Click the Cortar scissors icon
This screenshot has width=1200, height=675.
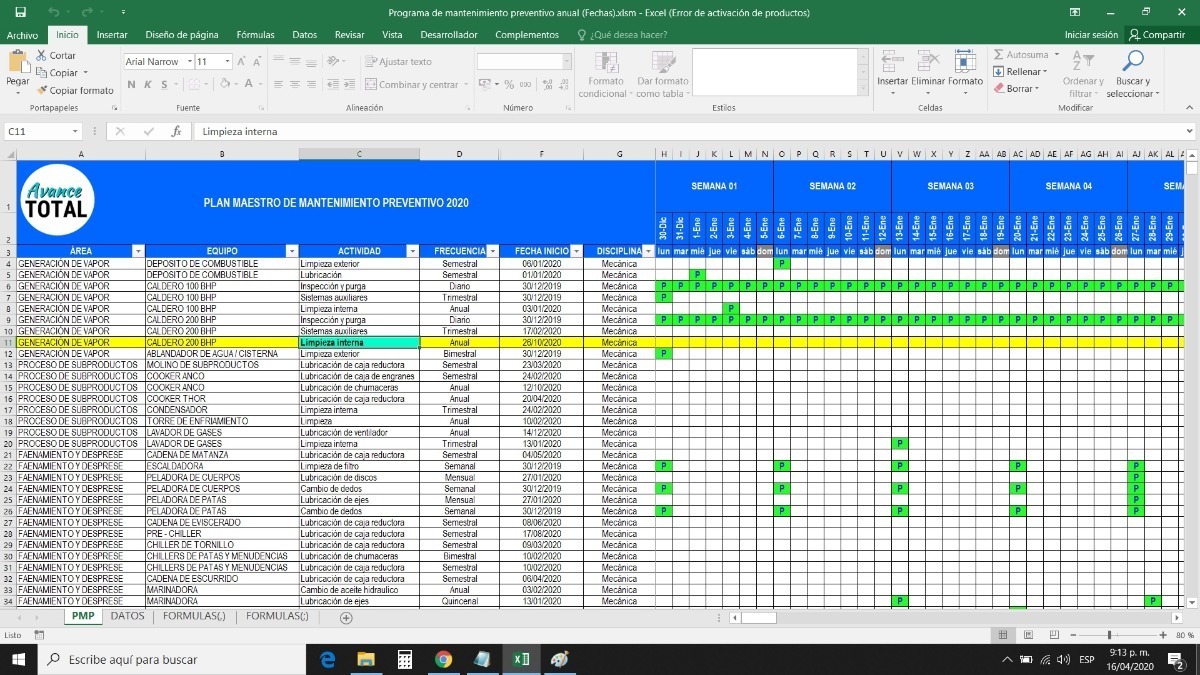(x=41, y=56)
